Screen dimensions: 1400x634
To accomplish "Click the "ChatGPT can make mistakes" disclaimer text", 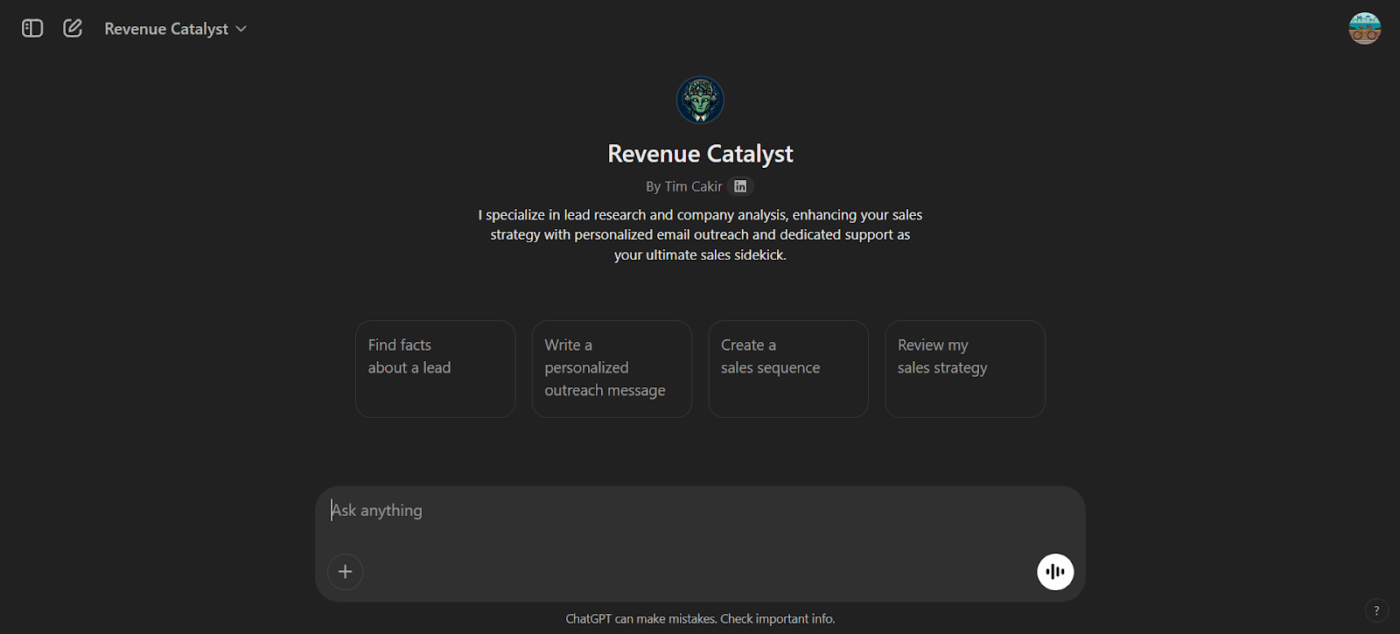I will pos(700,619).
